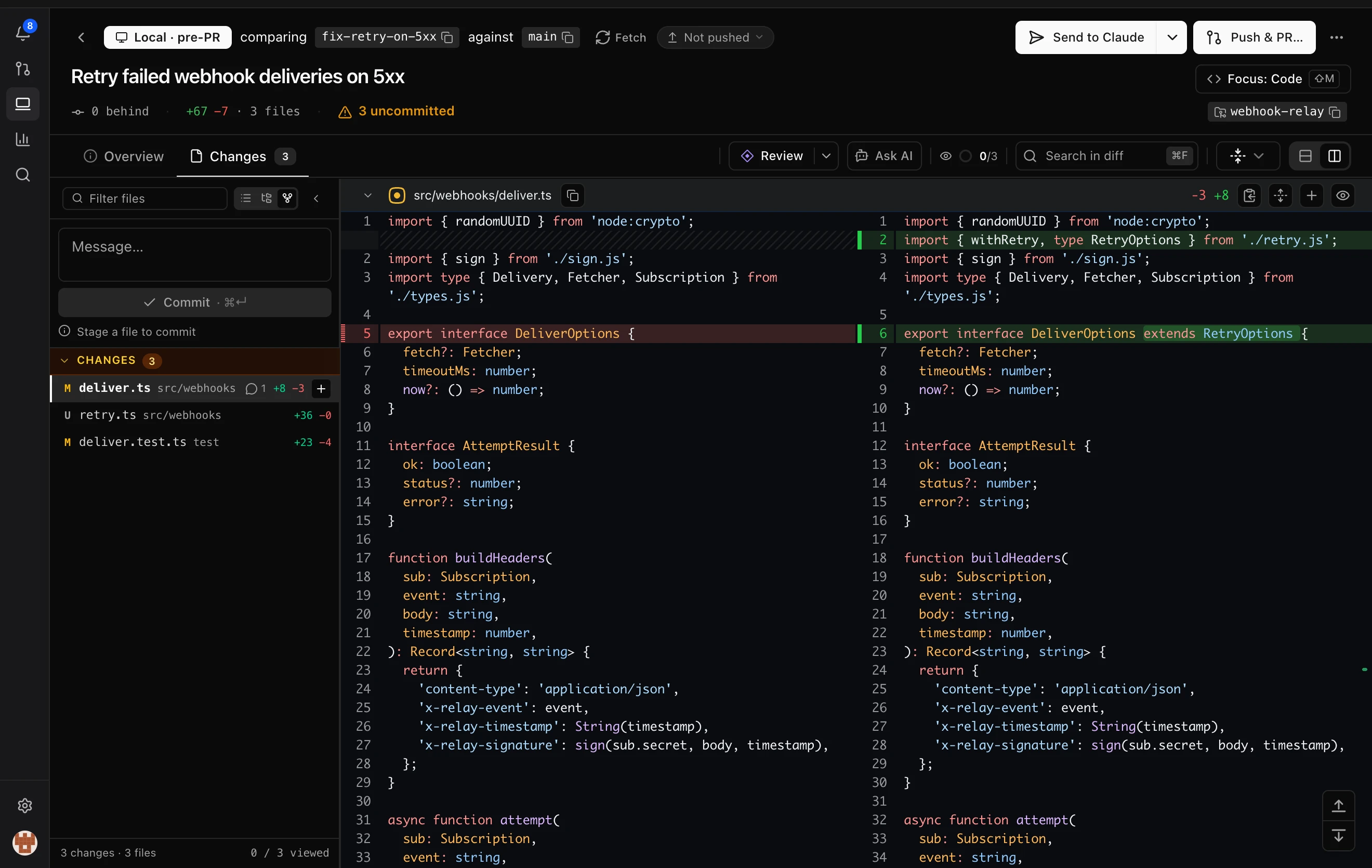Open settings gear in left sidebar
1372x868 pixels.
(x=24, y=805)
